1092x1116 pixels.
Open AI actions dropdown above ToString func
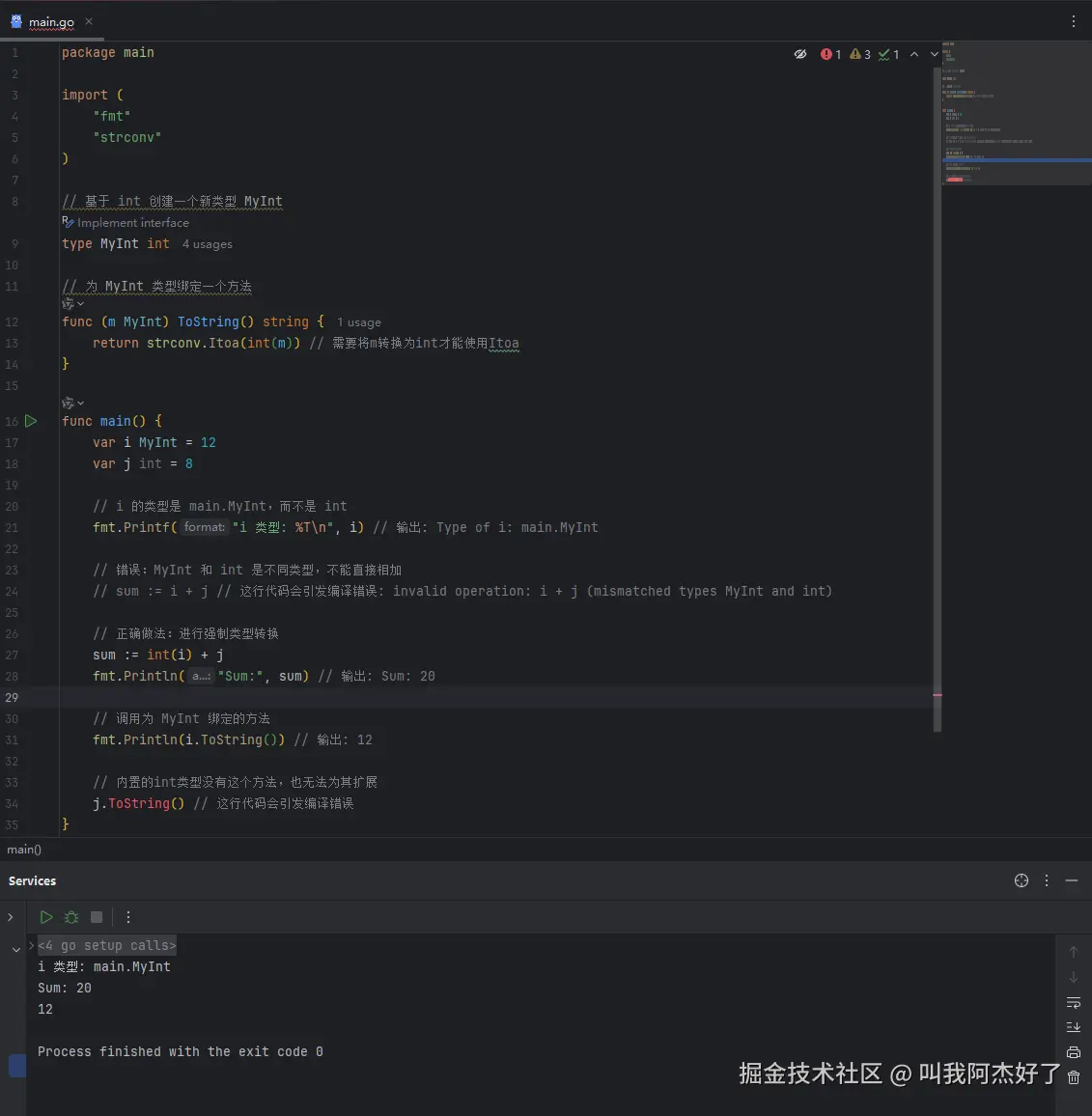tap(72, 304)
